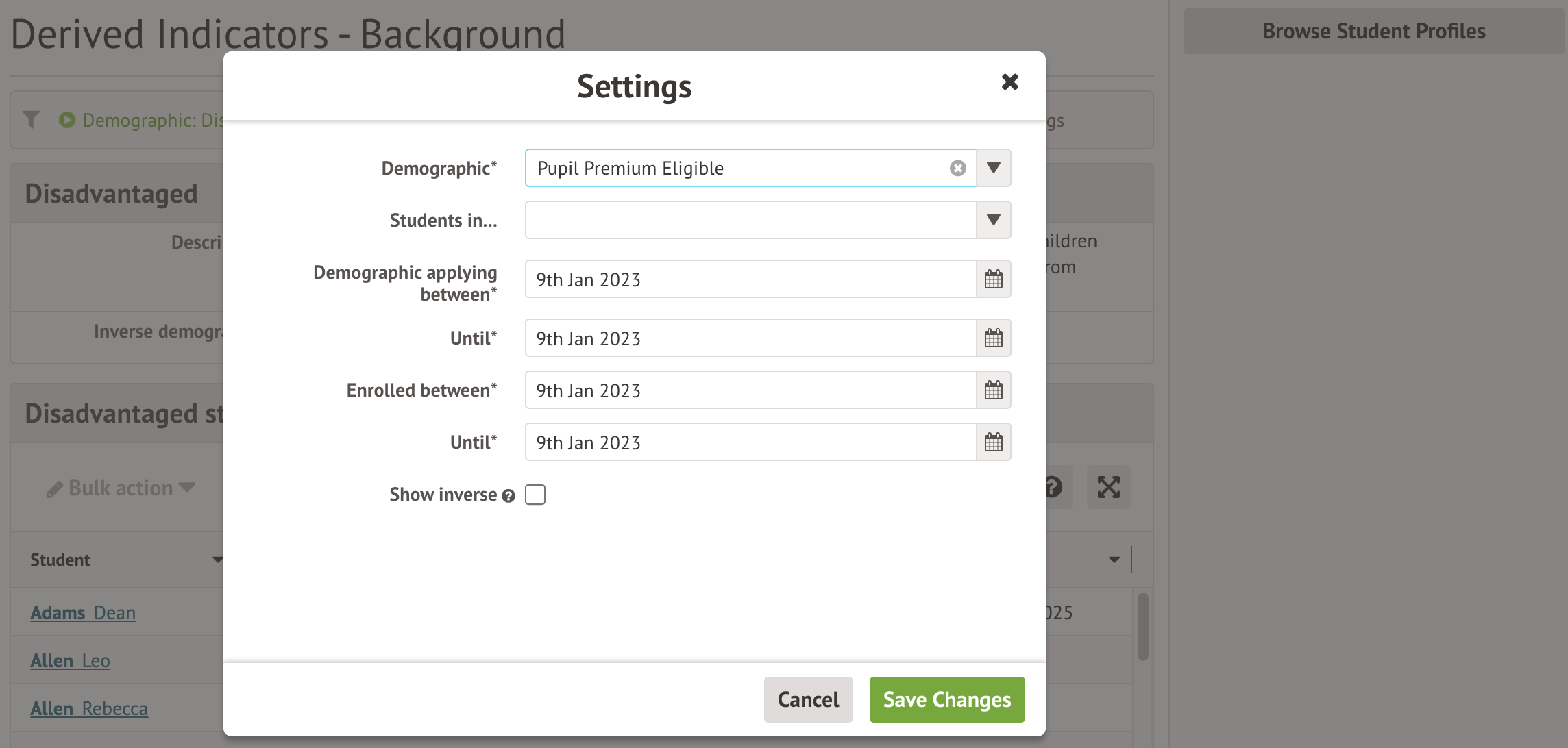The height and width of the screenshot is (748, 1568).
Task: Cancel the Settings dialog
Action: (x=808, y=699)
